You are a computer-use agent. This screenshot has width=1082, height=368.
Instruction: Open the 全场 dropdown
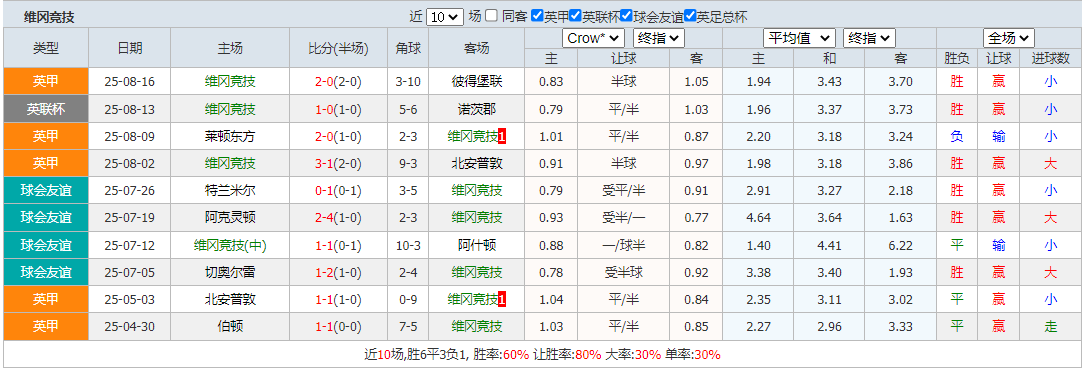1009,38
